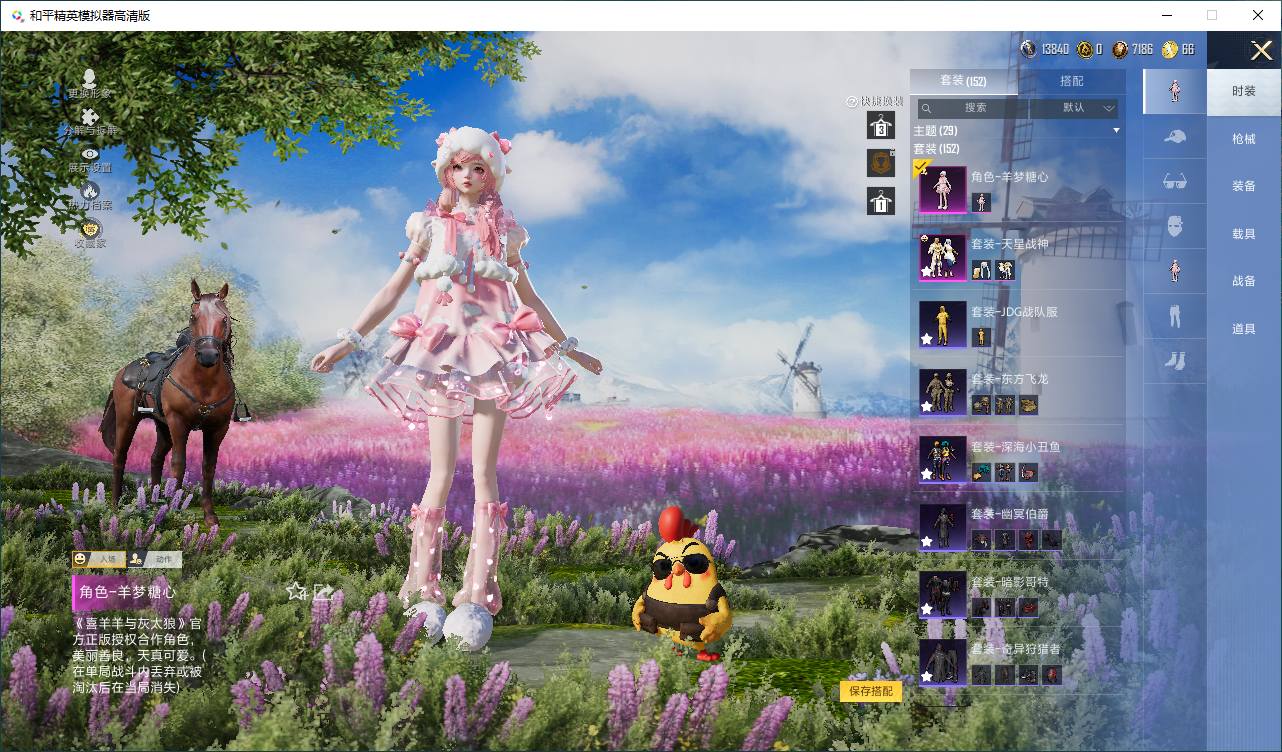The height and width of the screenshot is (752, 1282).
Task: Select the locked trophy outfit slot
Action: pos(880,163)
